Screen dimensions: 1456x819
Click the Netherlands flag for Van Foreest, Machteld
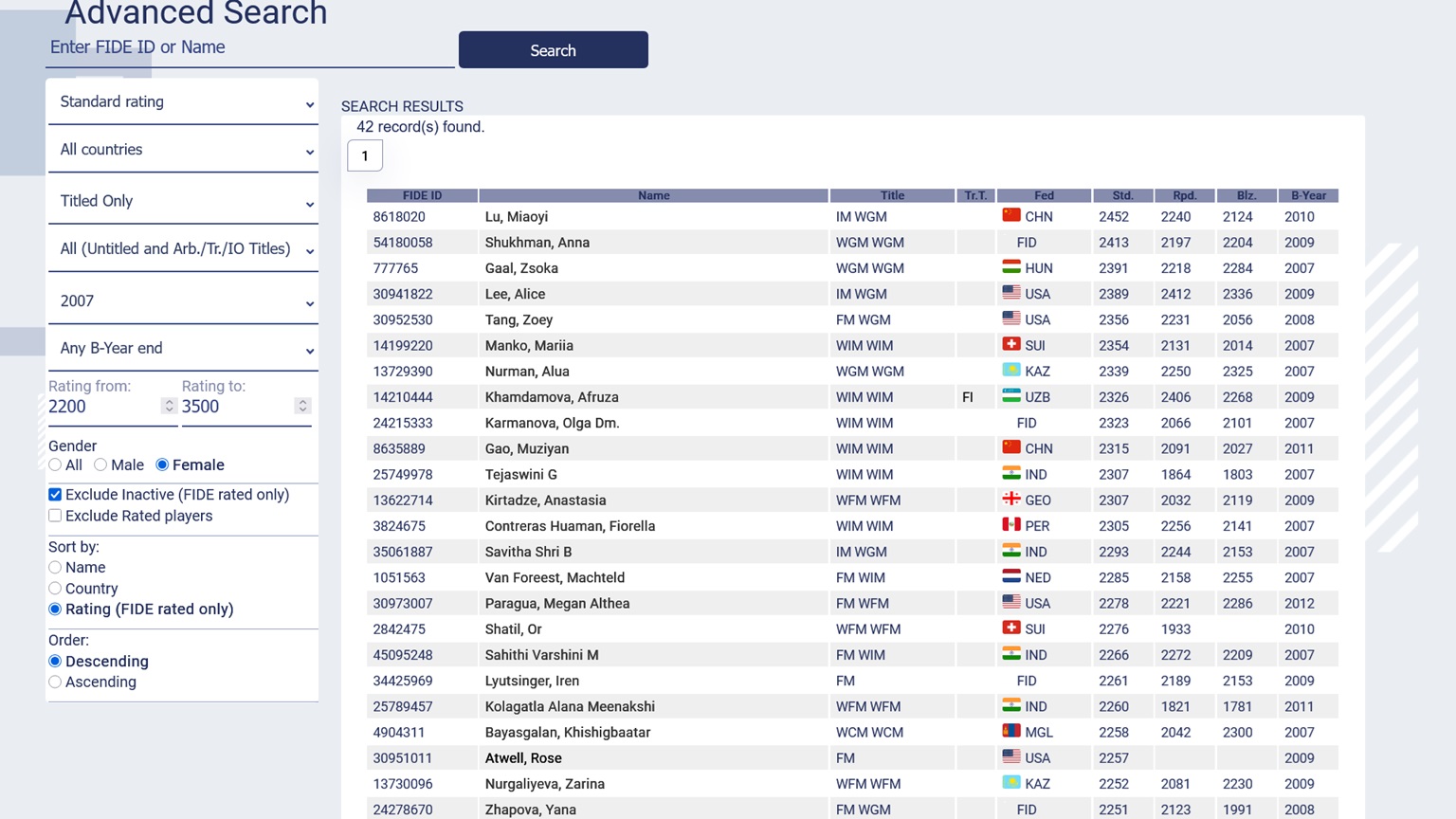[1011, 576]
